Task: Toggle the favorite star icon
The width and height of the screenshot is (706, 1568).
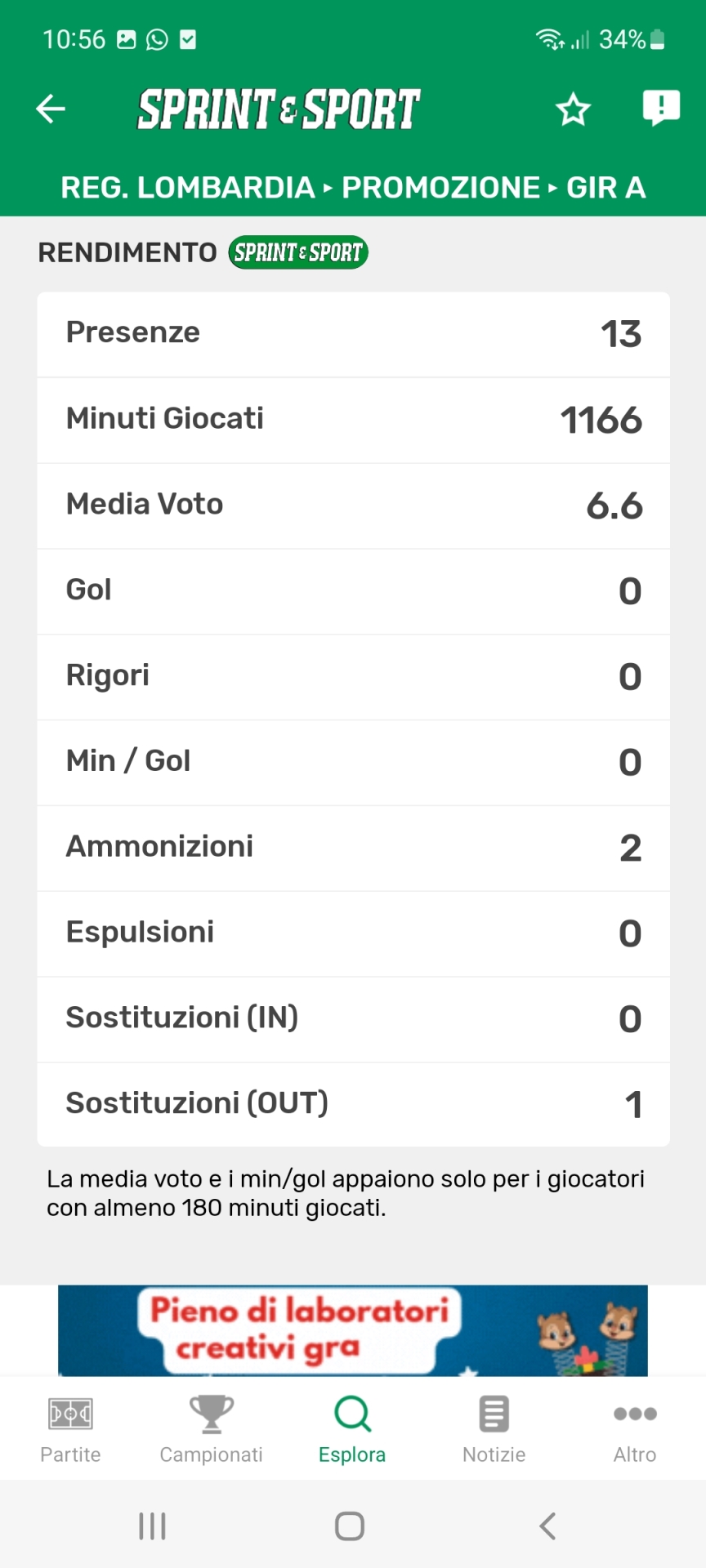Action: pyautogui.click(x=573, y=109)
